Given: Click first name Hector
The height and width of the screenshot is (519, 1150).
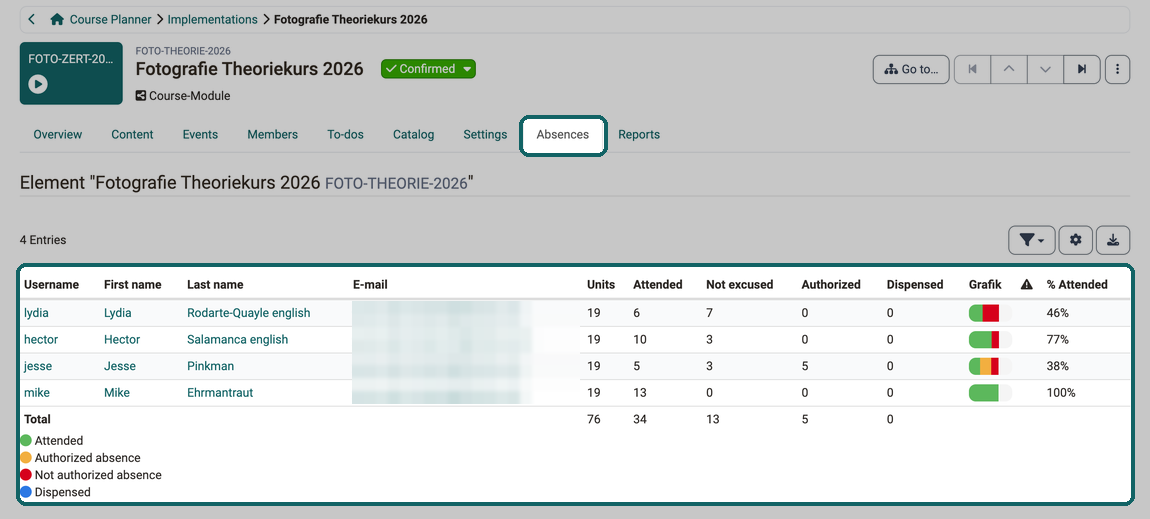Looking at the screenshot, I should pos(122,339).
